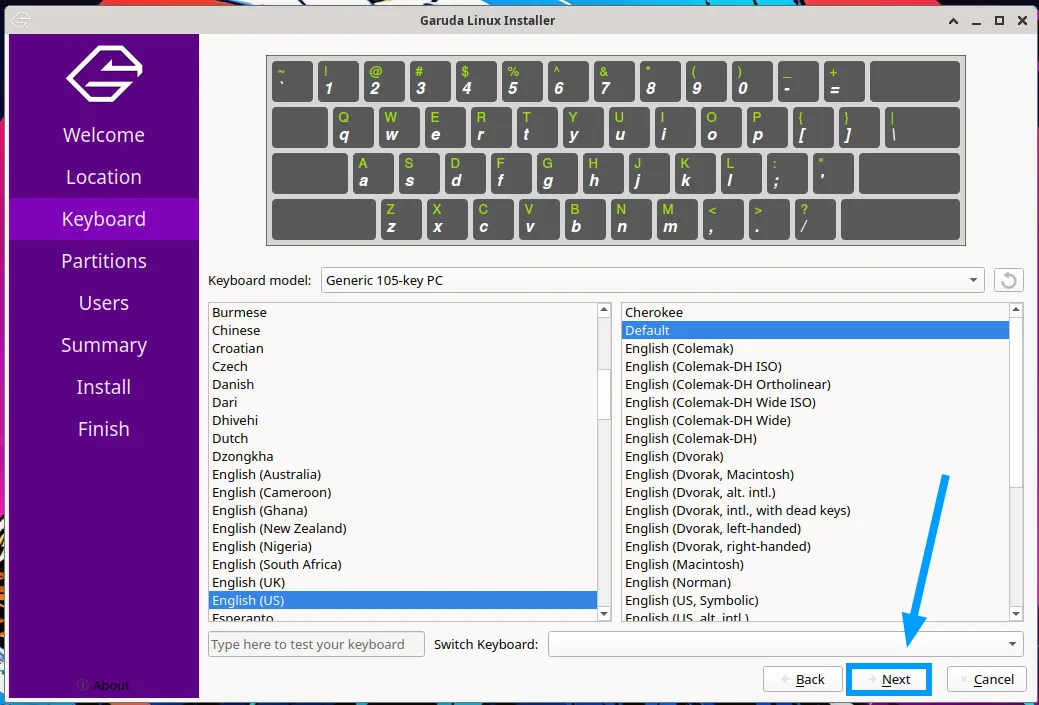Select English (Dvorak, left-handed) variant
Screen dimensions: 1039x705
click(815, 528)
